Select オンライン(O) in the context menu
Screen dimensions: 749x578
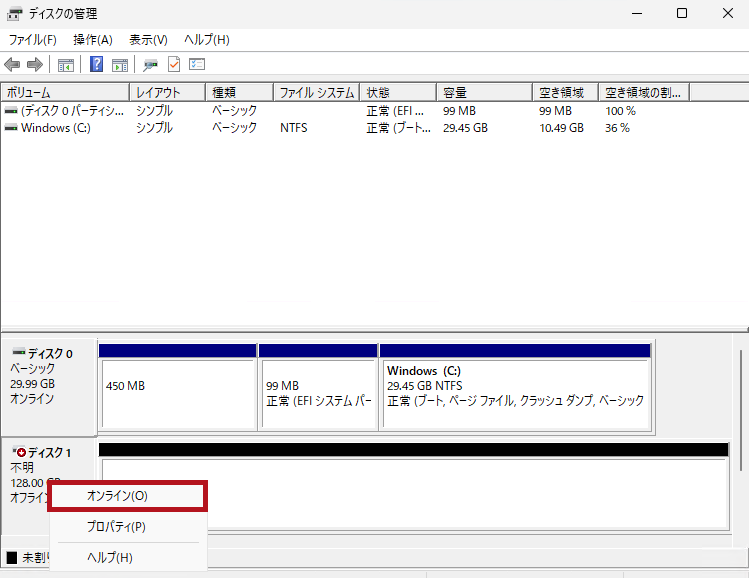tap(117, 496)
